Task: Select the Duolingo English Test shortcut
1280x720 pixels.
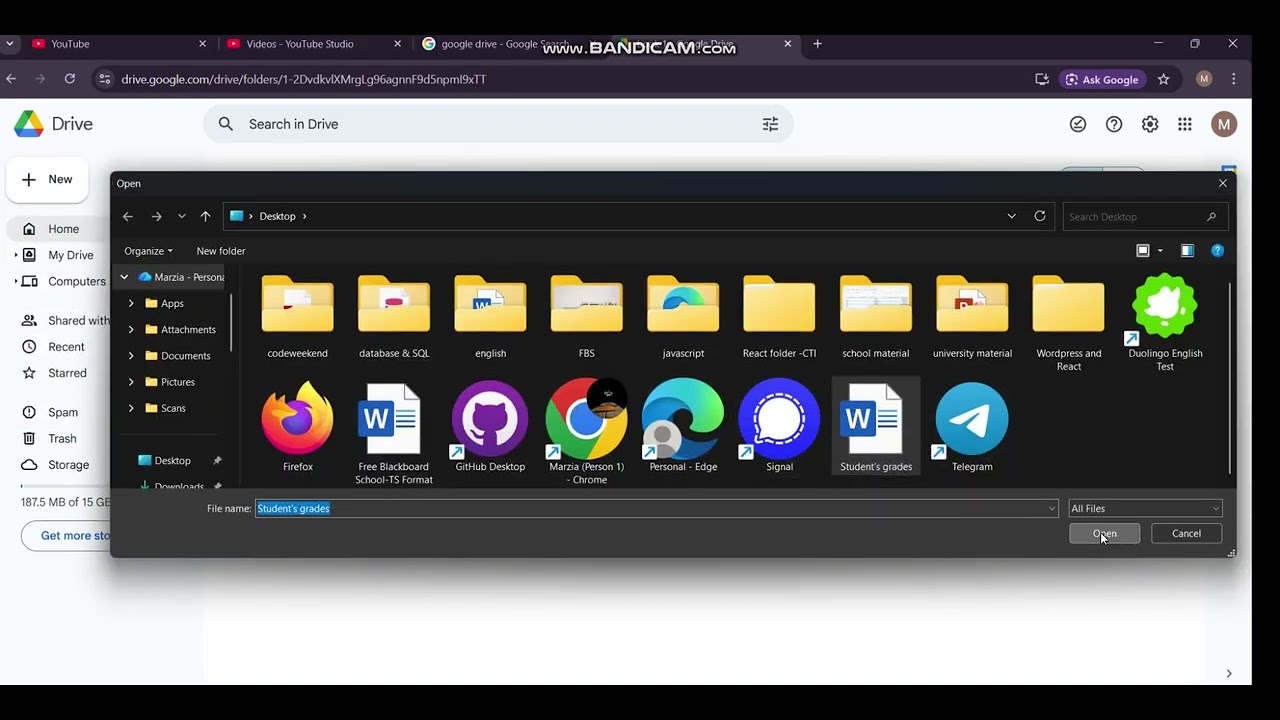Action: tap(1165, 322)
